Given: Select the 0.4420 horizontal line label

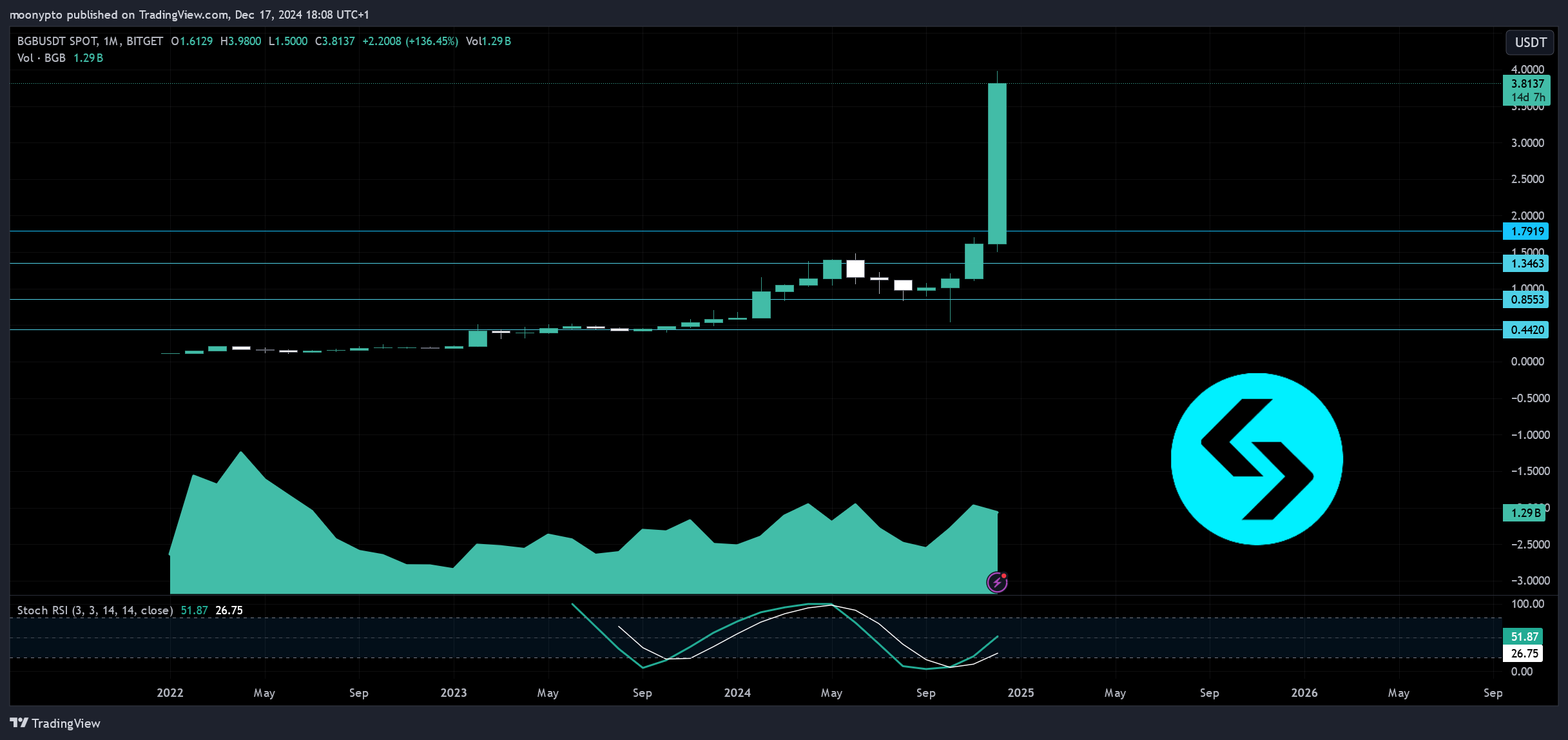Looking at the screenshot, I should pyautogui.click(x=1527, y=330).
